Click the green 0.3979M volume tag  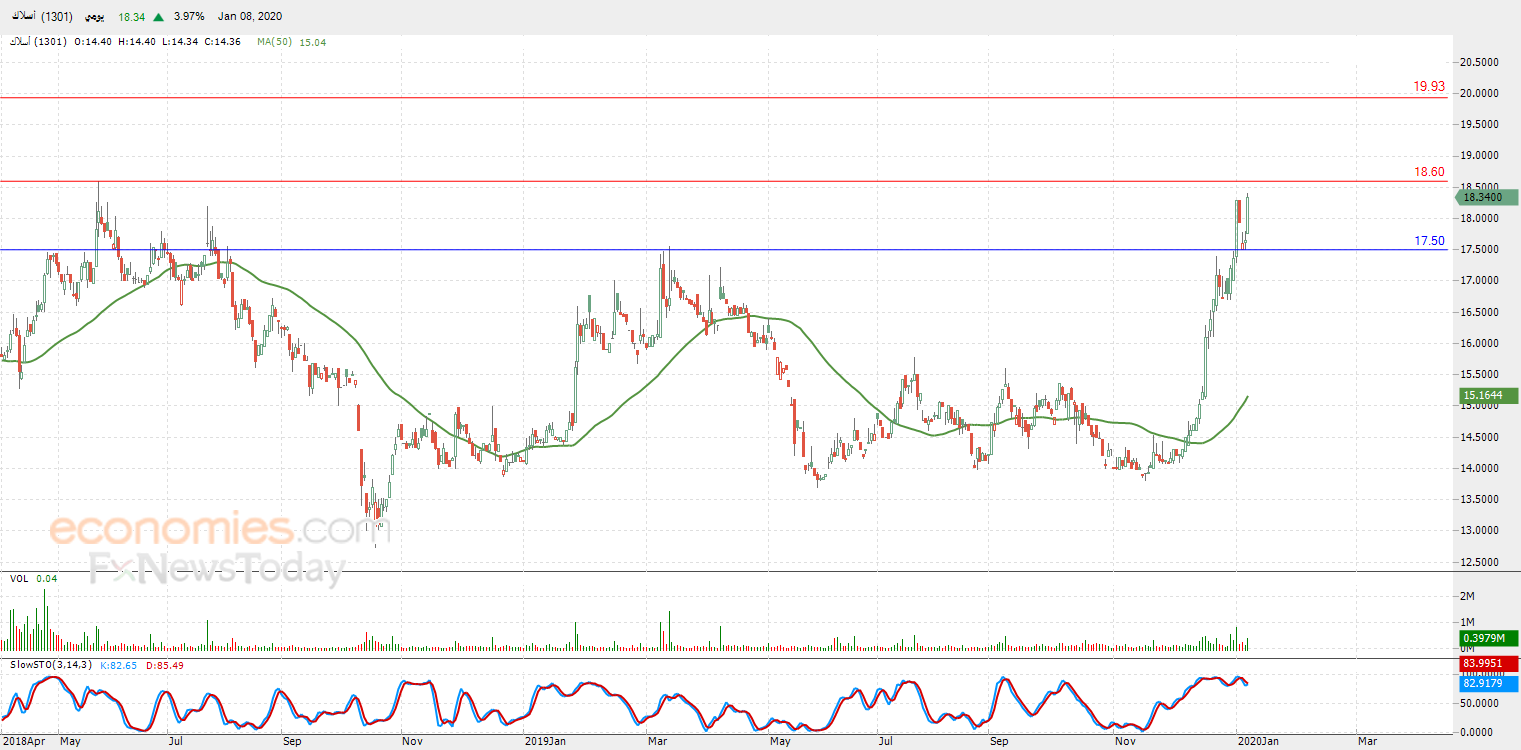(x=1487, y=639)
